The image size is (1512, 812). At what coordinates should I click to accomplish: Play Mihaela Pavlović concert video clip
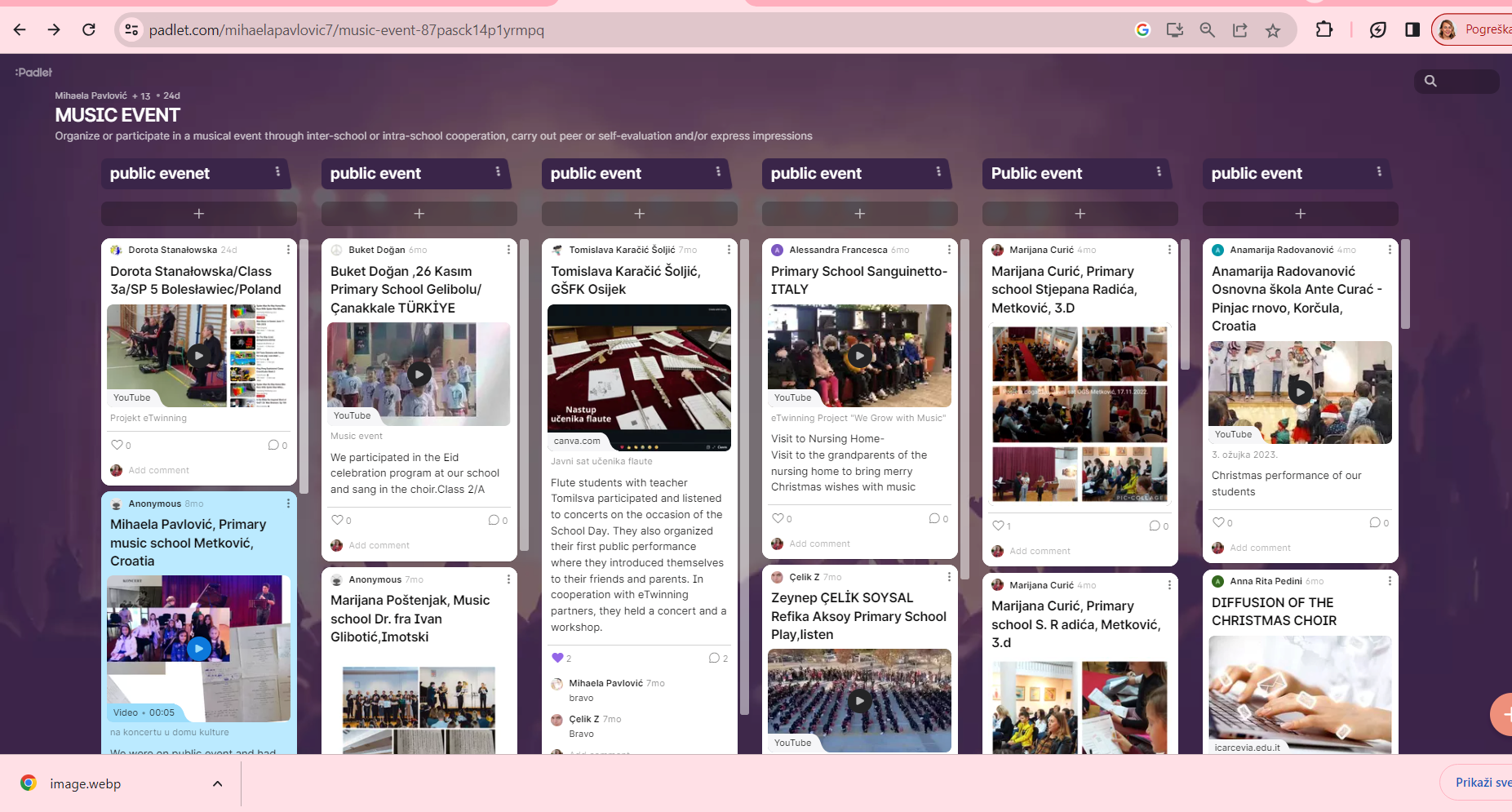point(198,649)
